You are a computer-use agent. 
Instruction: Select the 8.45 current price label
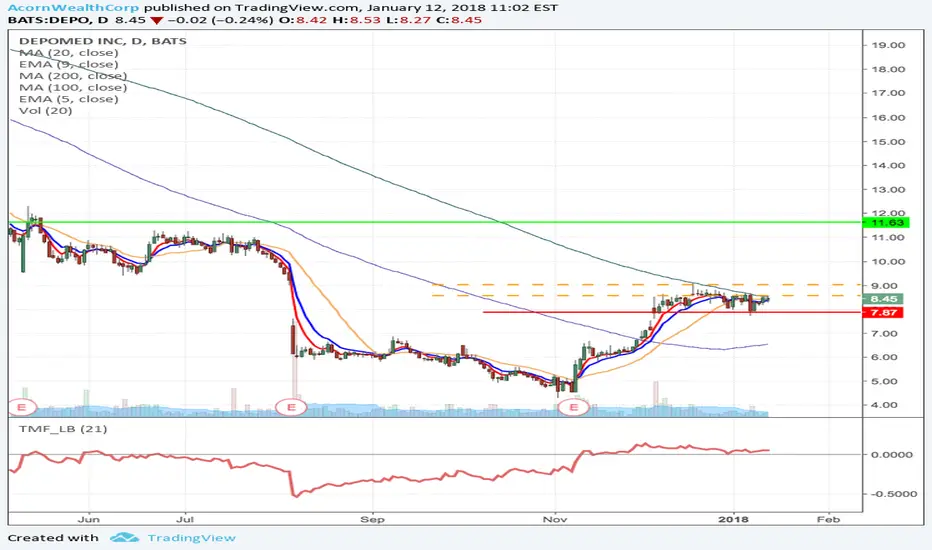click(883, 299)
